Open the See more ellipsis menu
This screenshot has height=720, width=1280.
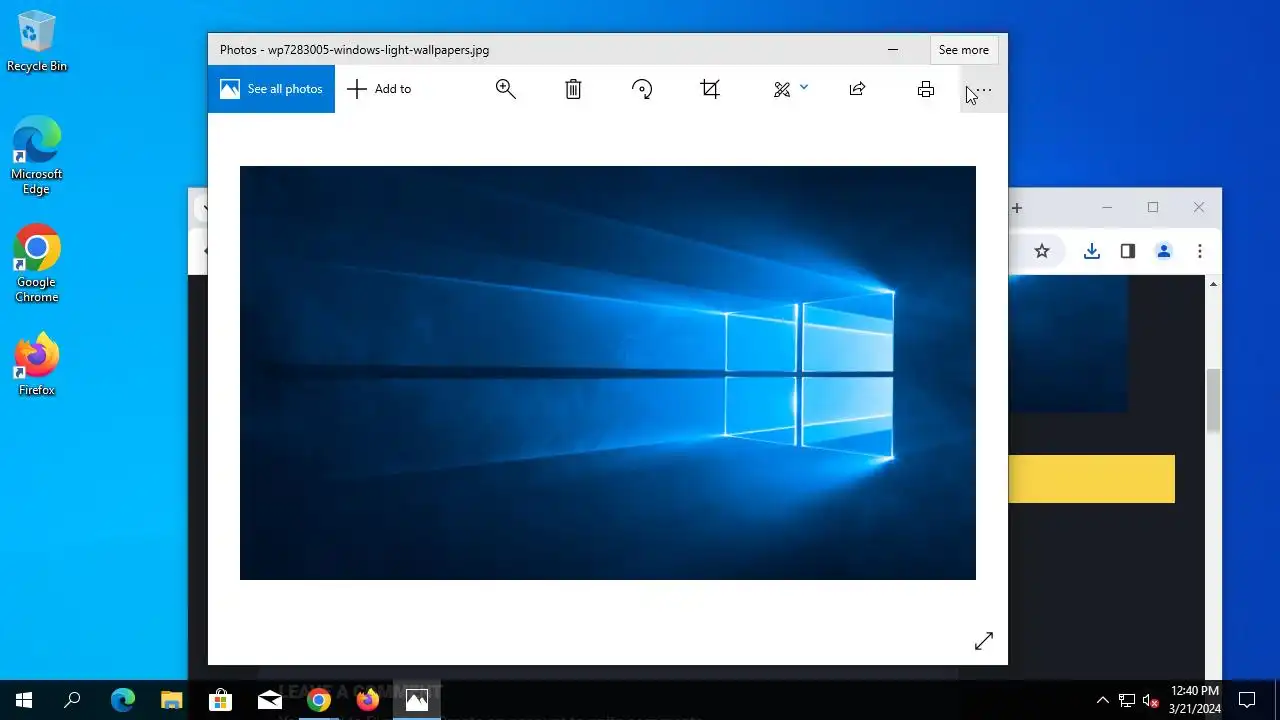(984, 90)
